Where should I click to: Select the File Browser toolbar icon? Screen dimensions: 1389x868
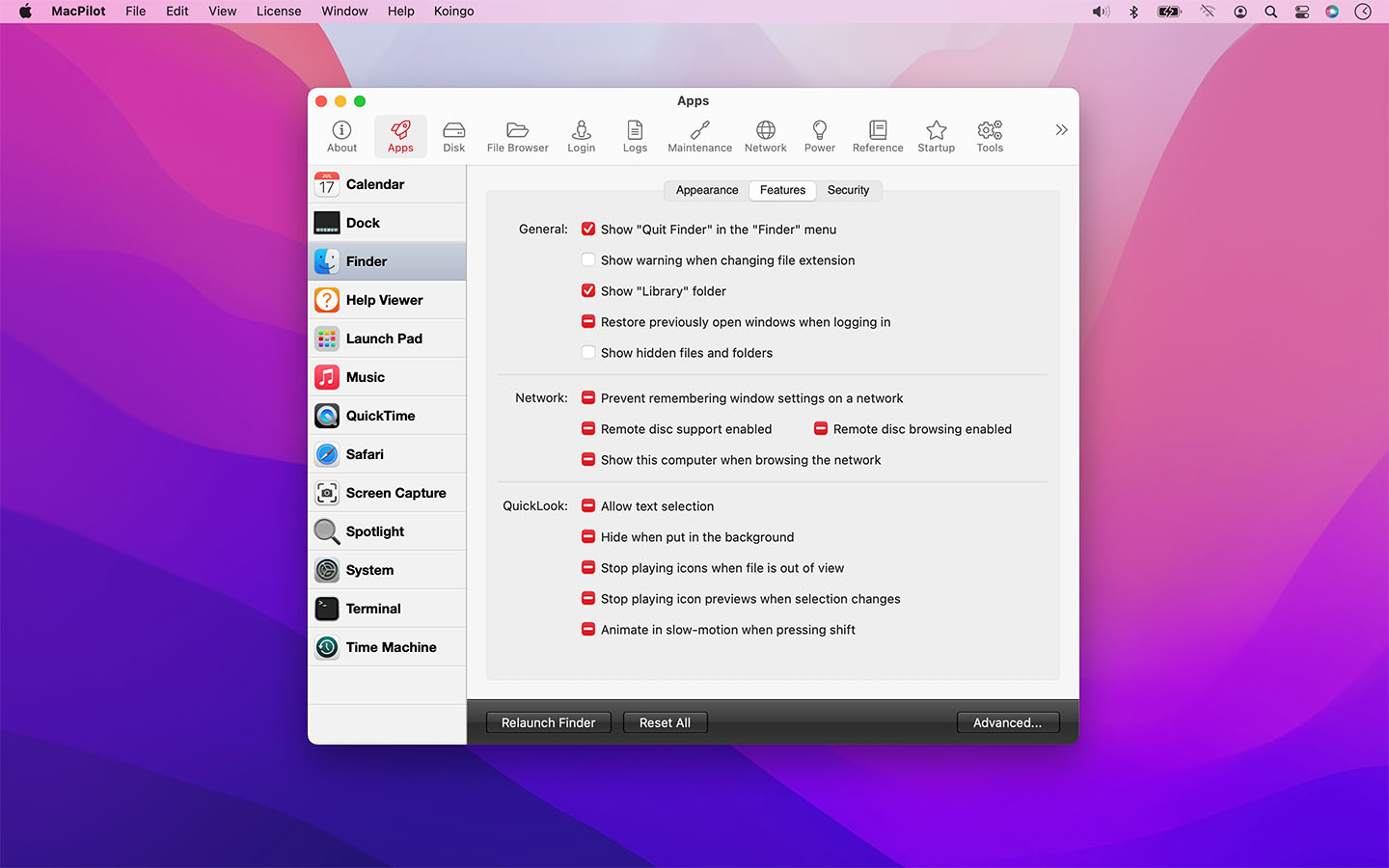pyautogui.click(x=517, y=136)
